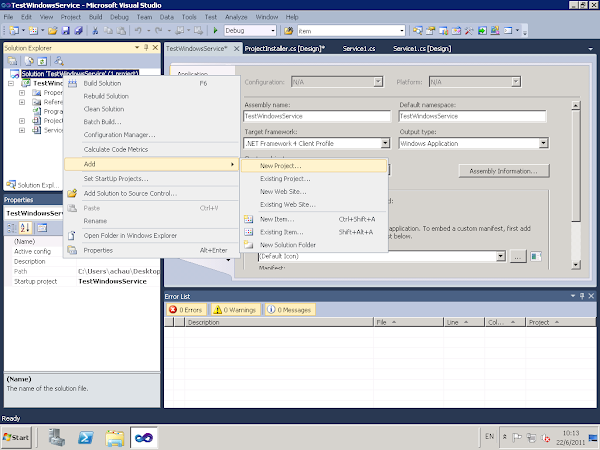
Task: Open Solution Explorer from the toolbar icon
Action: point(417,31)
